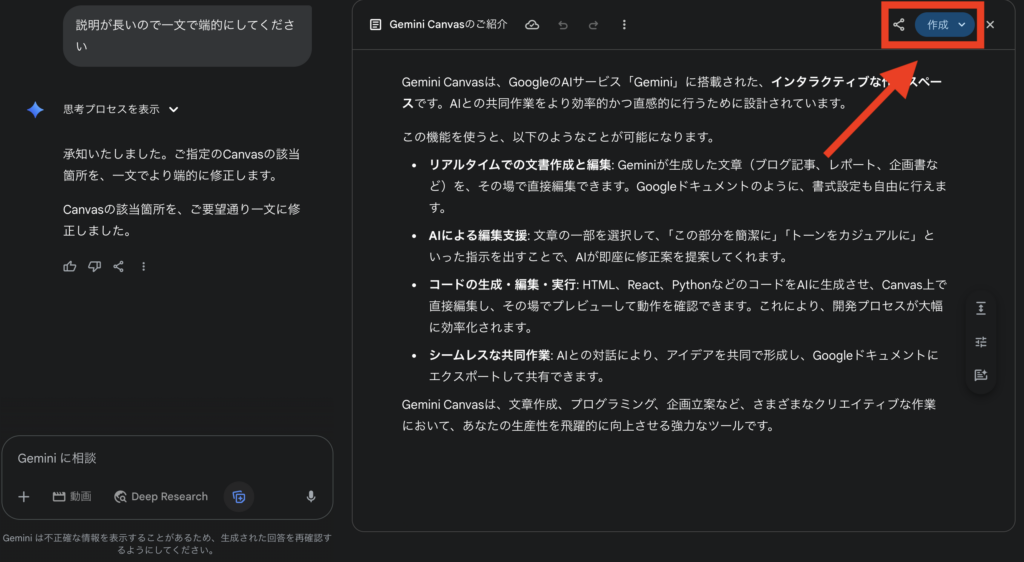Click the 承知いたしました response paragraph

point(182,164)
